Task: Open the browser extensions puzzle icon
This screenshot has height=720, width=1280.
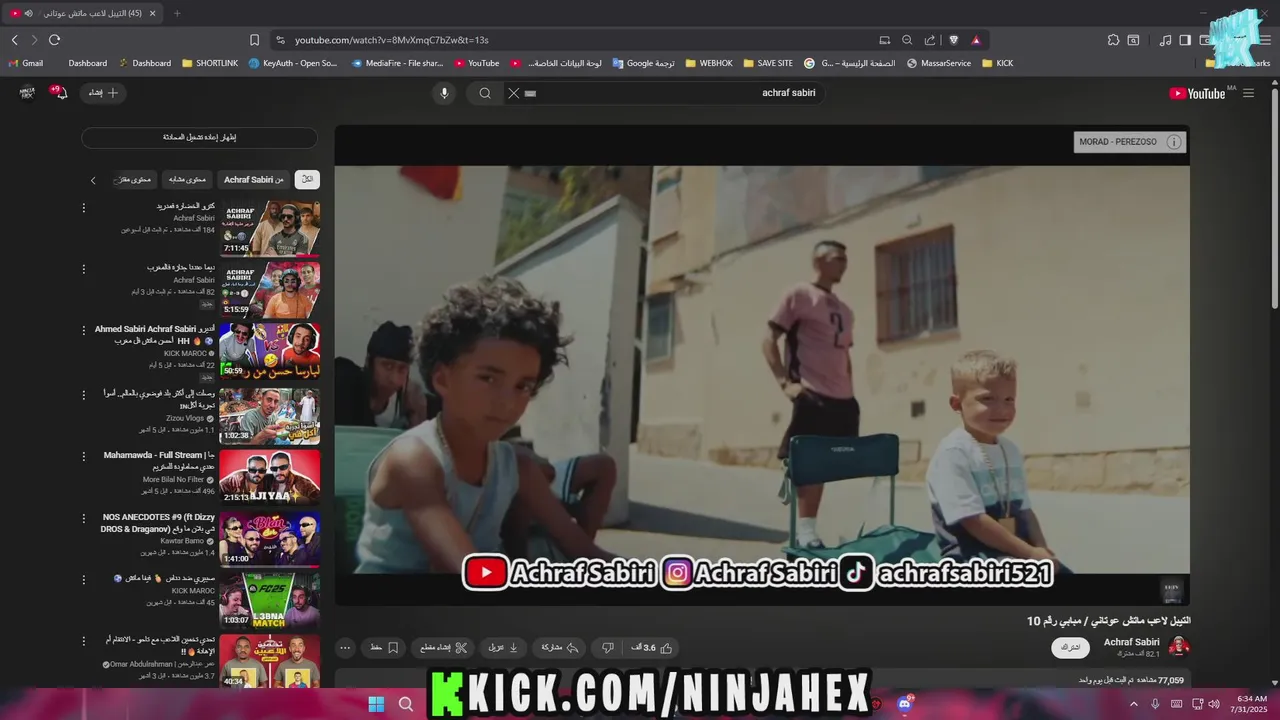Action: click(1113, 40)
